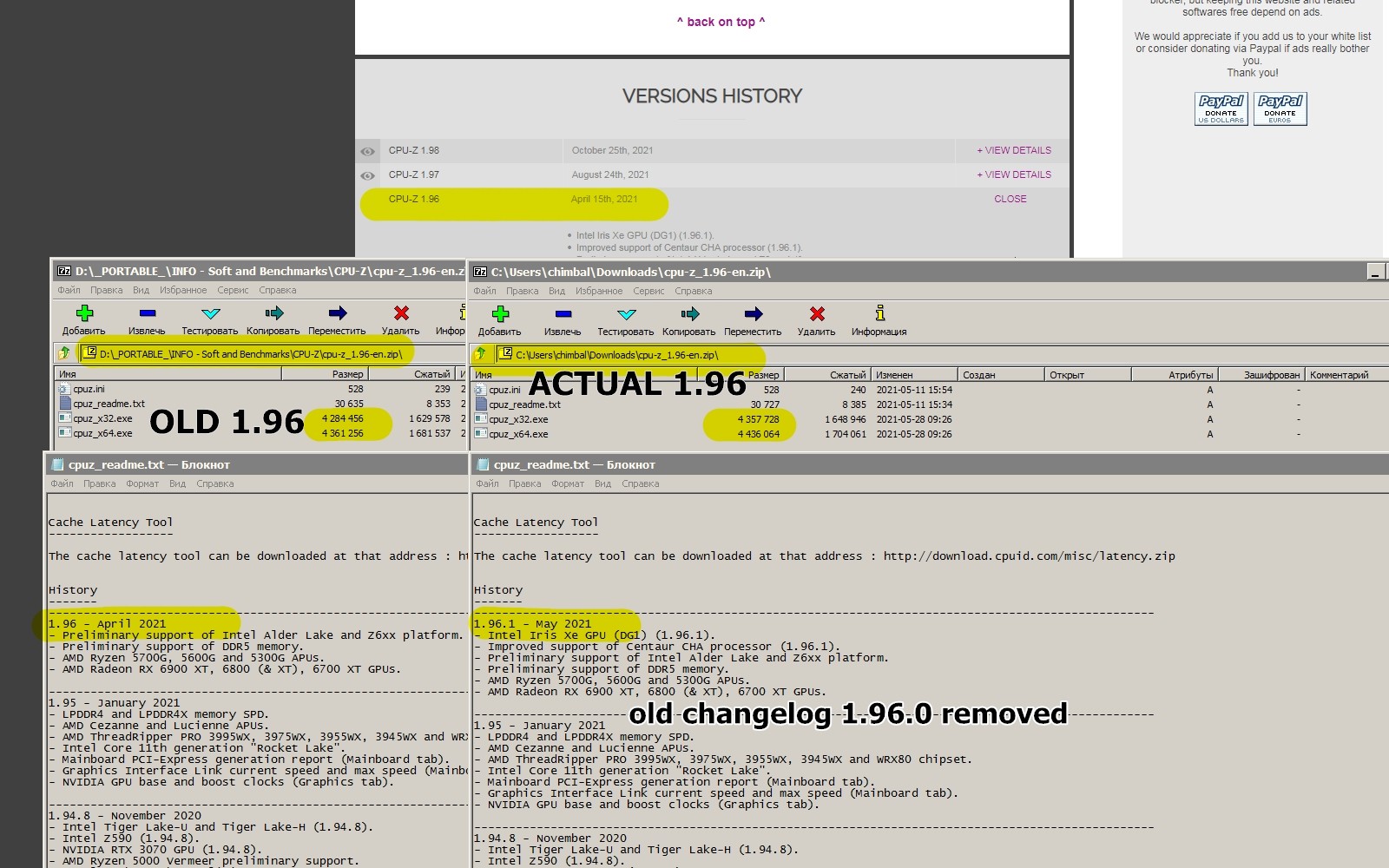
Task: Open Сервис menu in Downloads 7-Zip window
Action: (x=648, y=291)
